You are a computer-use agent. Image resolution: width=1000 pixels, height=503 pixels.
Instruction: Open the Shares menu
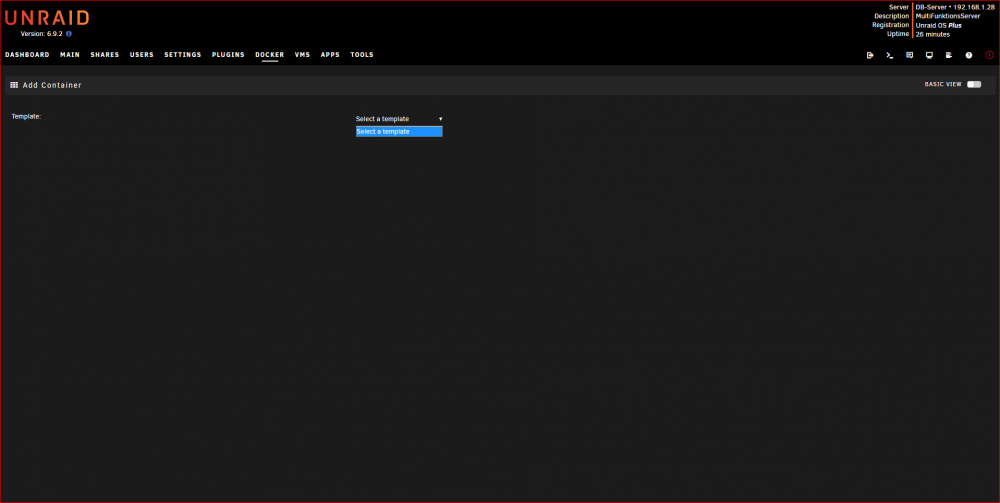[x=105, y=55]
